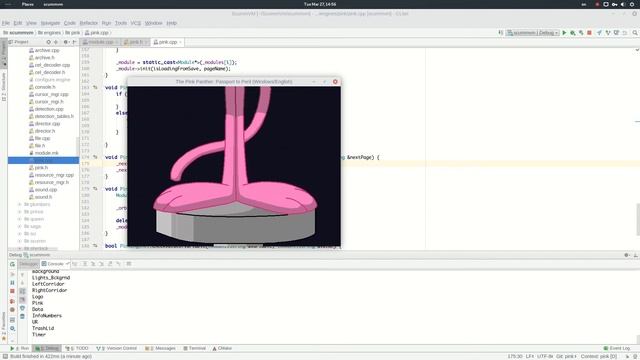Click the green Run button in toolbar
640x360 pixels.
pyautogui.click(x=564, y=33)
